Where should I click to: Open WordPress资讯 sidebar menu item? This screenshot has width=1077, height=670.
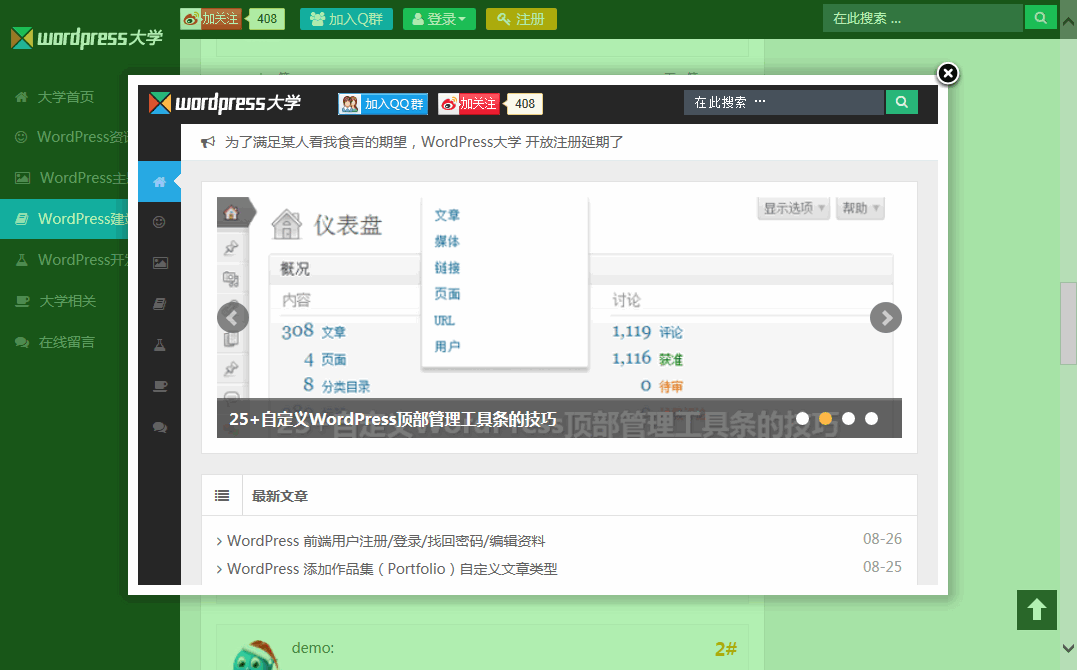click(65, 137)
